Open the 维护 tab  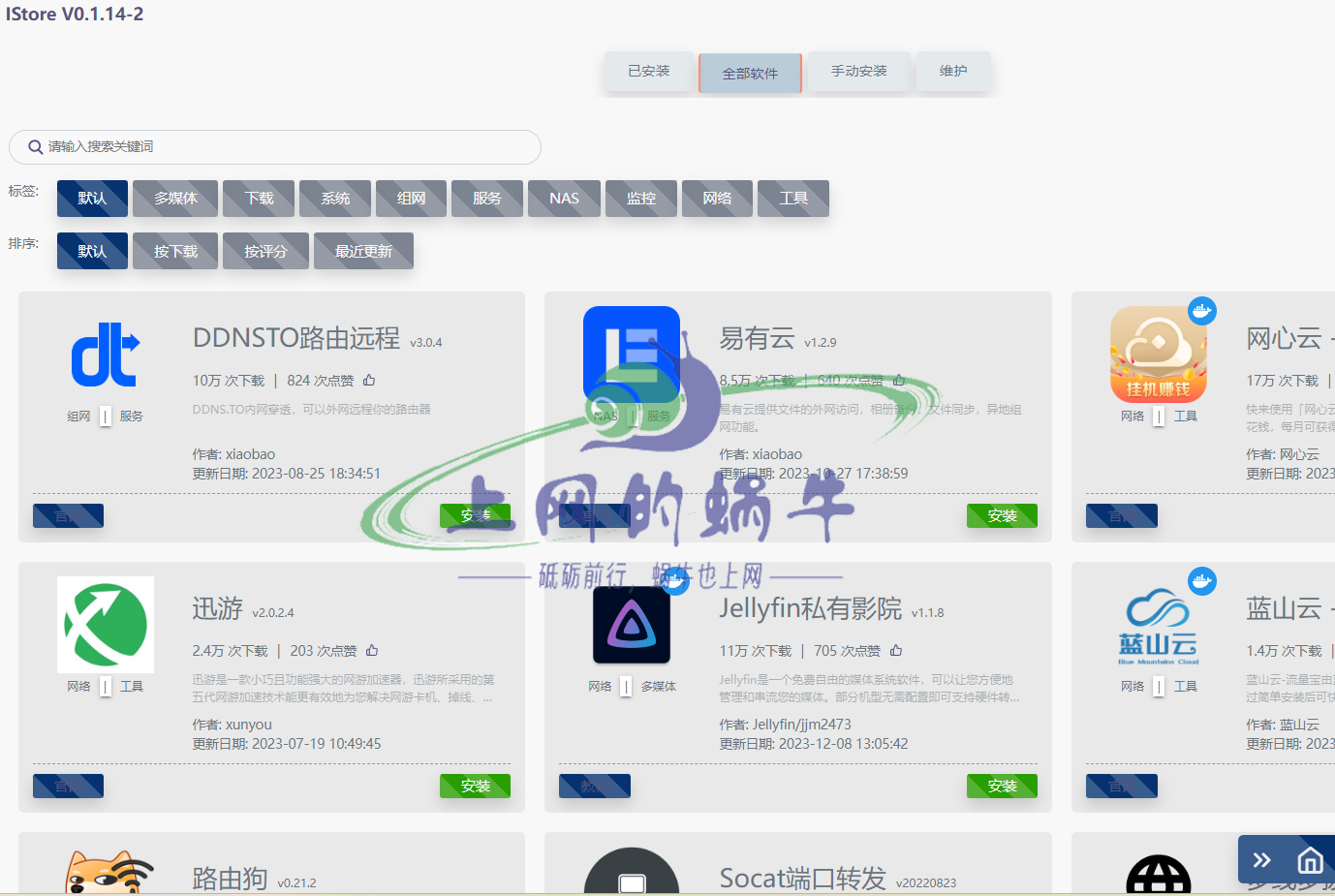(x=953, y=71)
